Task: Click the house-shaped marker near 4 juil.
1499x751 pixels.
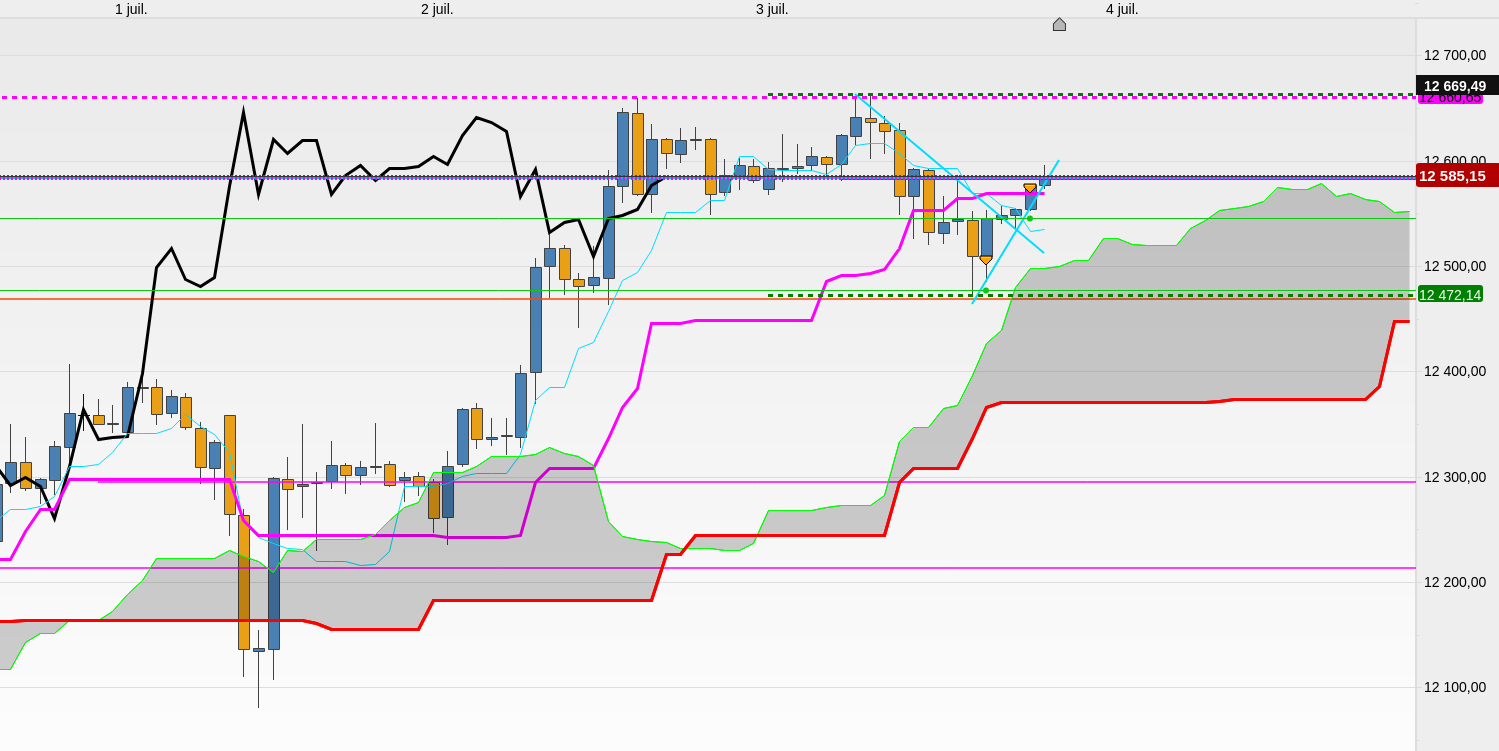Action: [x=1059, y=24]
